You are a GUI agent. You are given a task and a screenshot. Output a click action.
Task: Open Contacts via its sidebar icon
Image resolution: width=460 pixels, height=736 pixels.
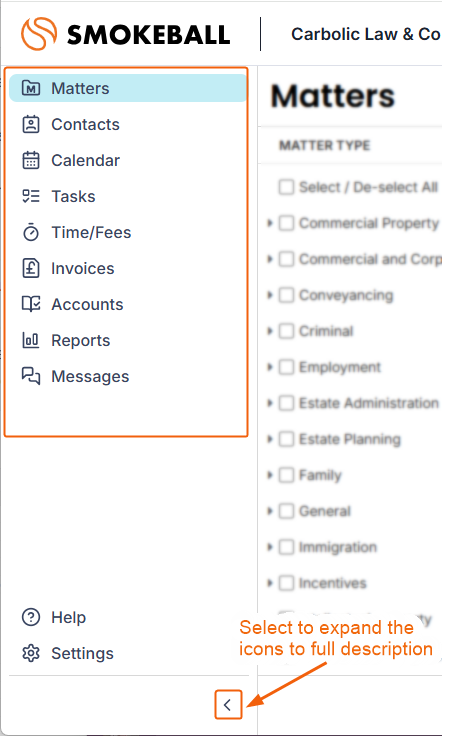31,124
